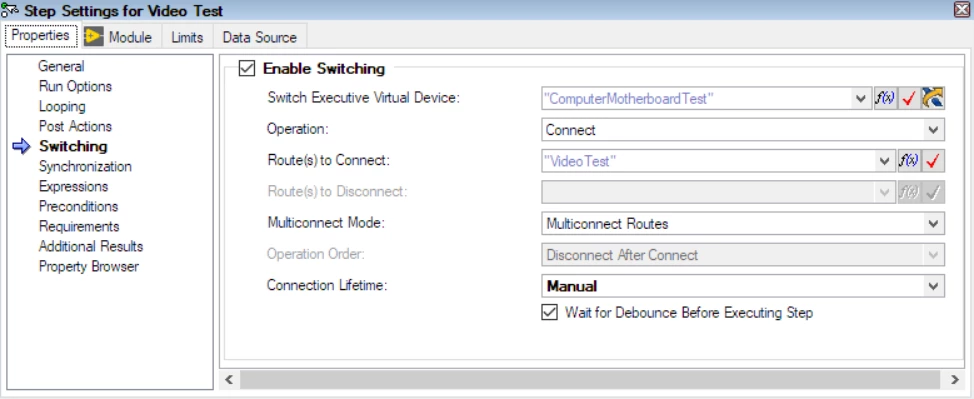This screenshot has width=974, height=399.
Task: Uncheck the Enable Switching checkbox
Action: tap(247, 68)
